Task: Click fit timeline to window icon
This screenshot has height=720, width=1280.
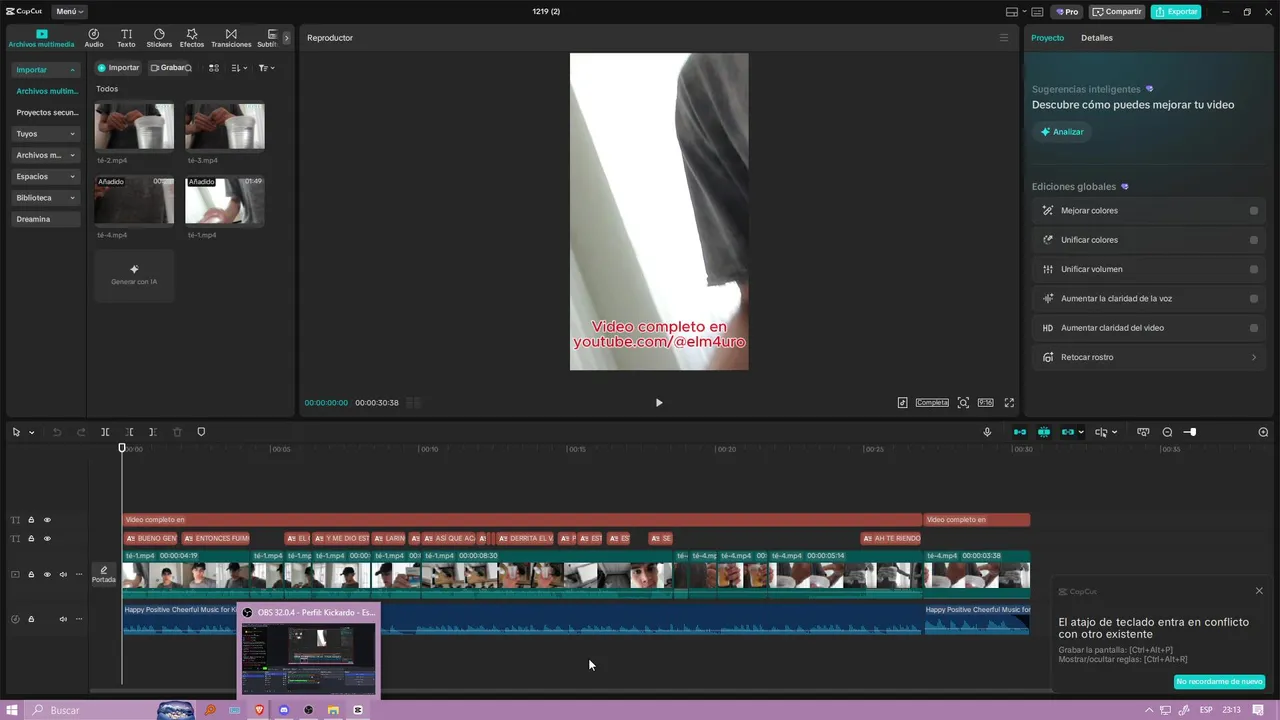Action: [x=1143, y=432]
